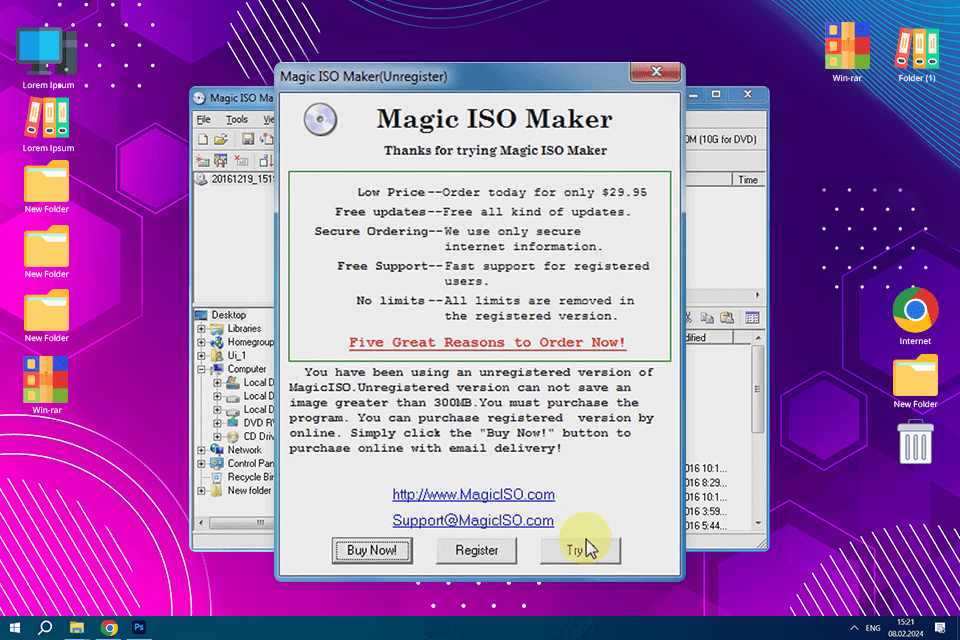
Task: Expand the Homegroup tree node
Action: pyautogui.click(x=201, y=342)
